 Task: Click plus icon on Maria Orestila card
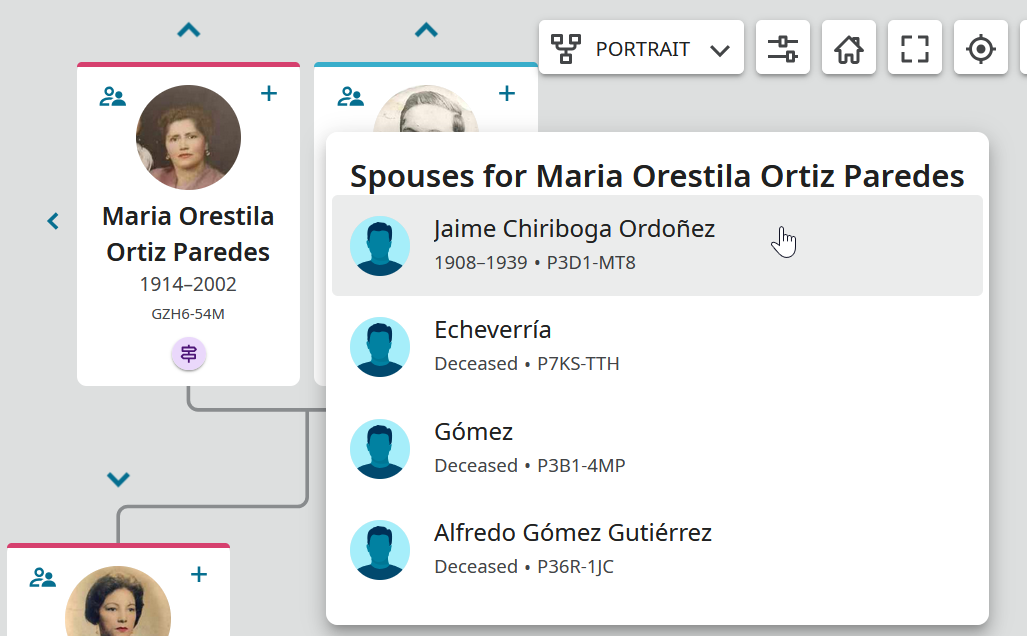tap(269, 94)
